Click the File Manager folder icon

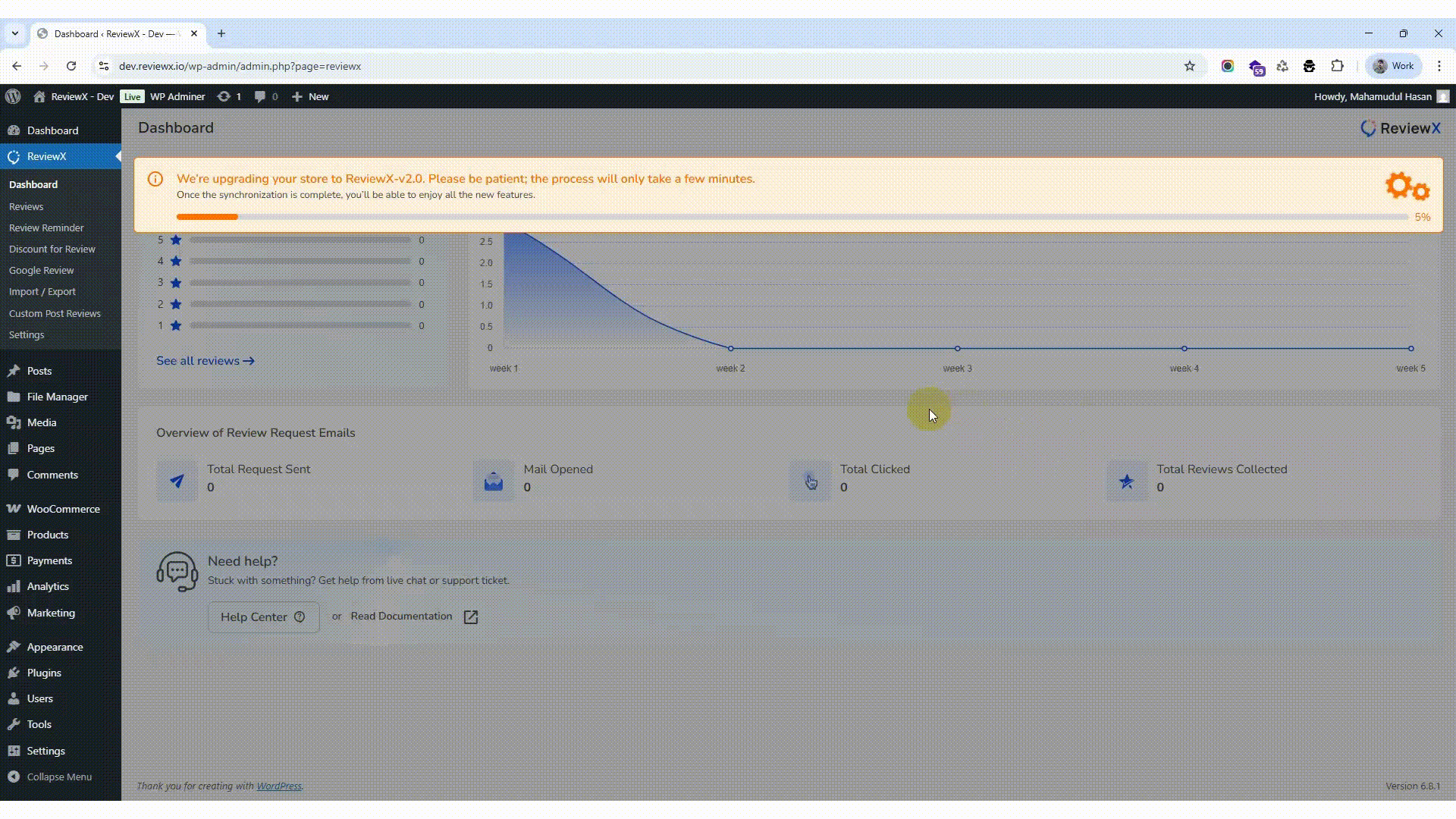[x=14, y=397]
